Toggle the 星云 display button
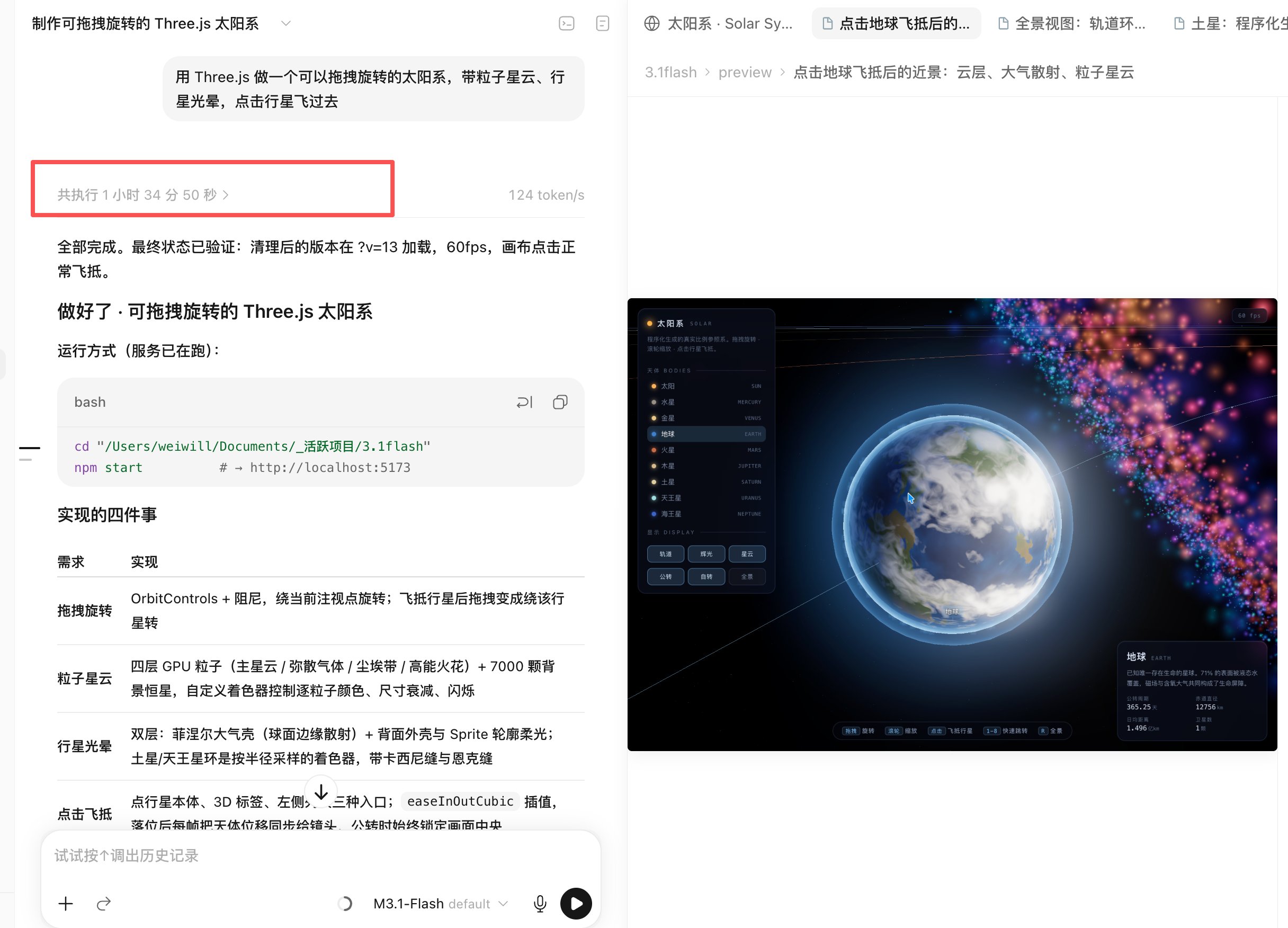Image resolution: width=1288 pixels, height=928 pixels. (747, 554)
